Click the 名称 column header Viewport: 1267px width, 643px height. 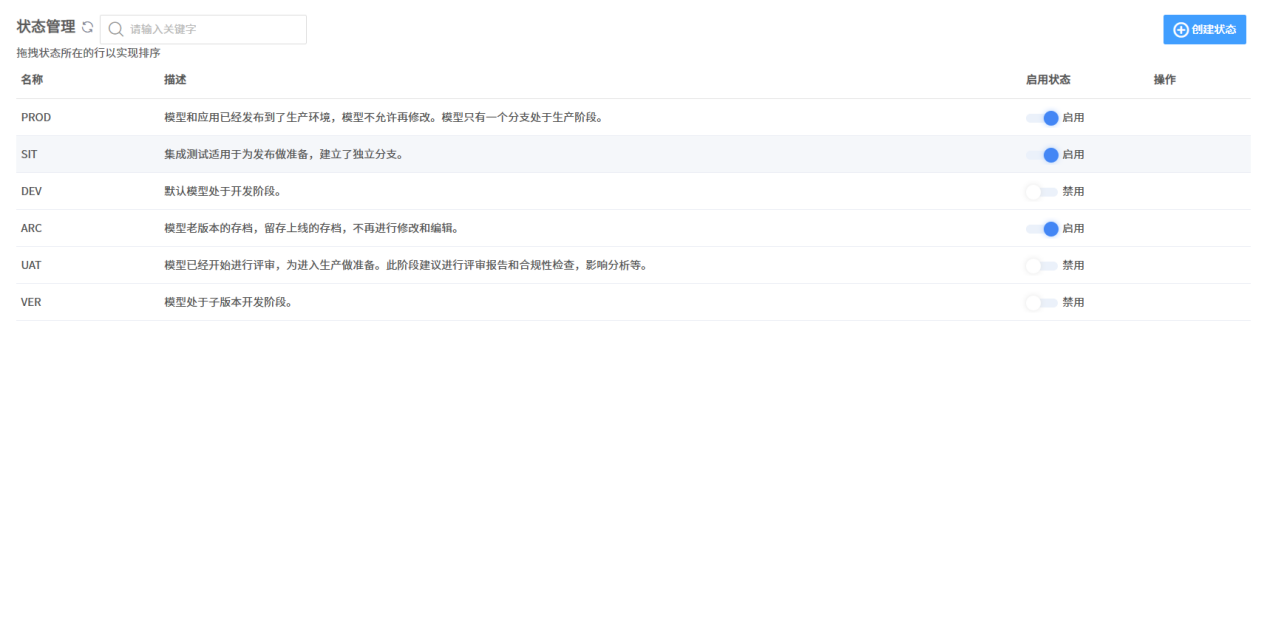click(32, 79)
